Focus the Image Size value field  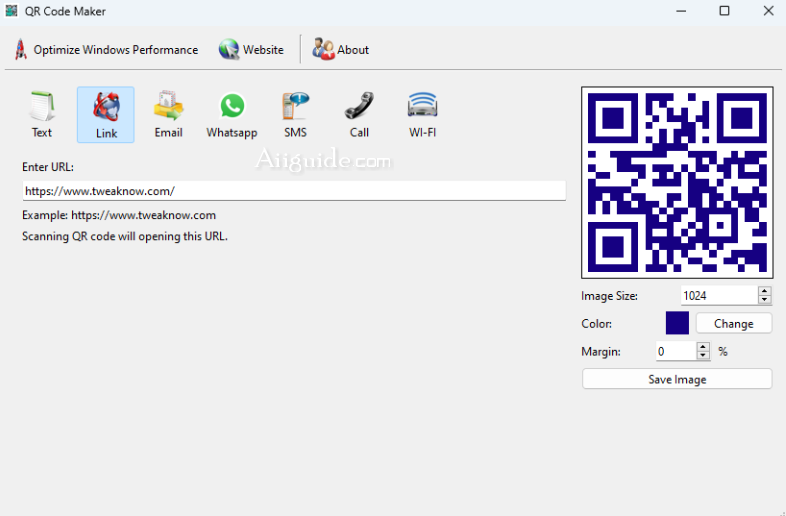pos(719,295)
